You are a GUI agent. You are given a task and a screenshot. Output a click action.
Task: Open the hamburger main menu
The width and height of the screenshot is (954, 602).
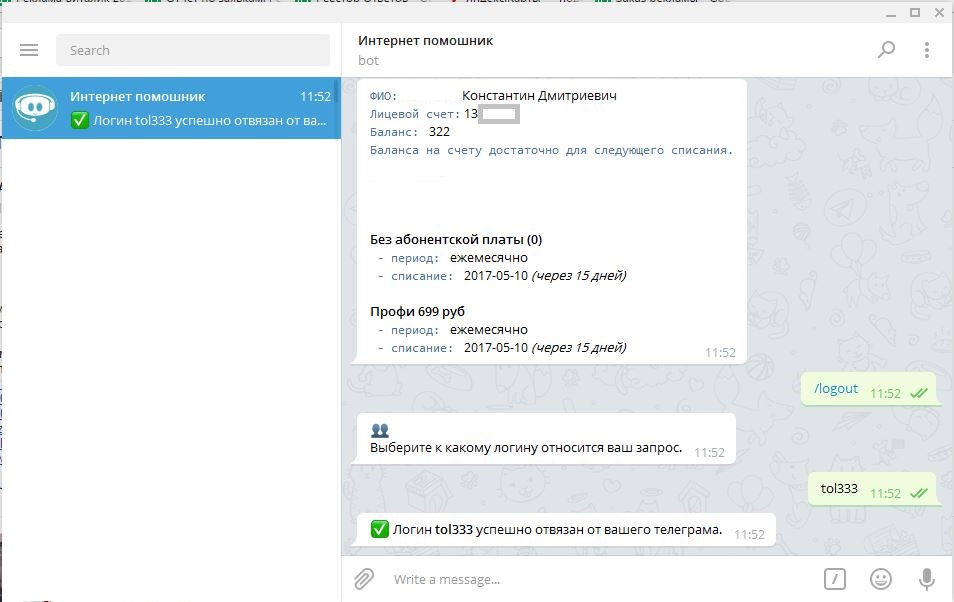(x=29, y=50)
